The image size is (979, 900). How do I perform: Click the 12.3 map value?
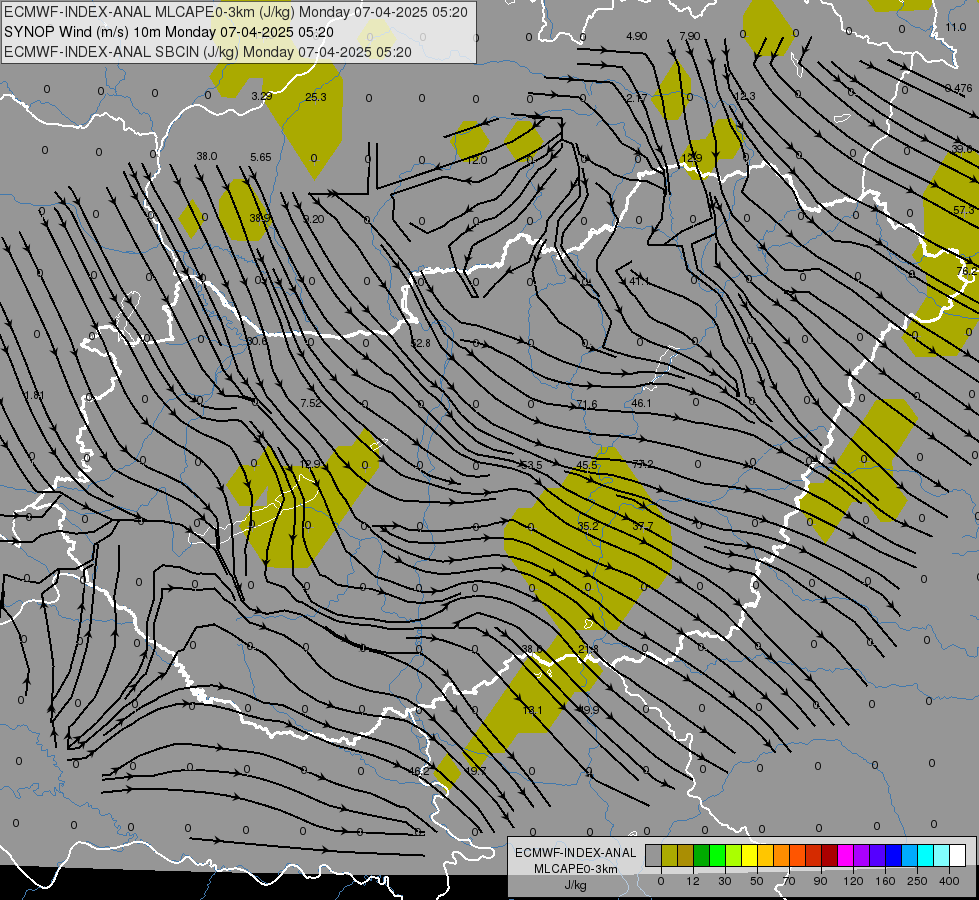click(745, 96)
